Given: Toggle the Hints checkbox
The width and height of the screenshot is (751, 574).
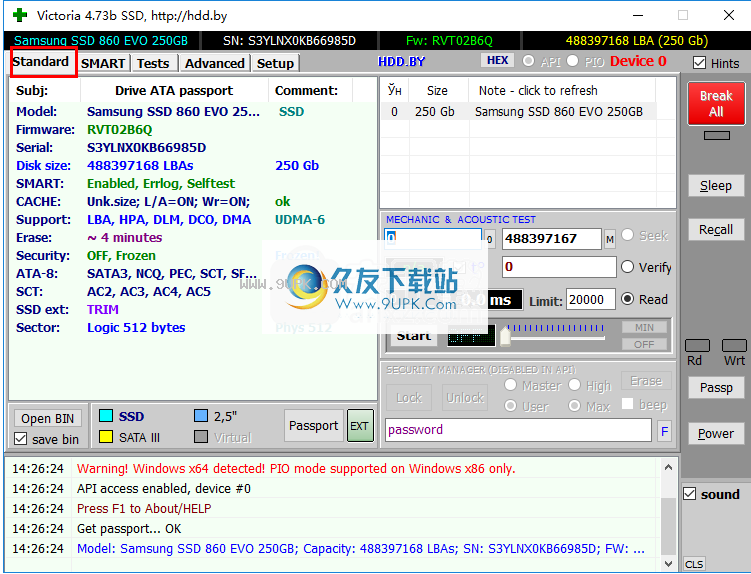Looking at the screenshot, I should coord(699,63).
